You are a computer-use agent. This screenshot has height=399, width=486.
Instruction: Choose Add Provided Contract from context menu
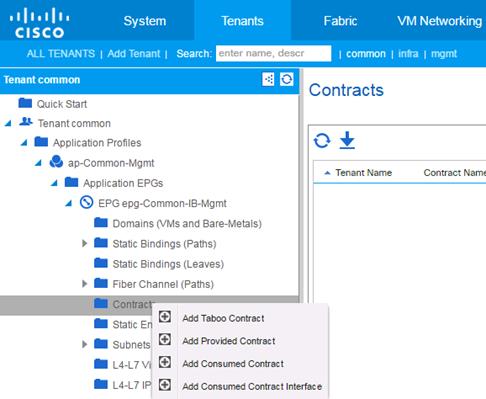click(x=229, y=341)
